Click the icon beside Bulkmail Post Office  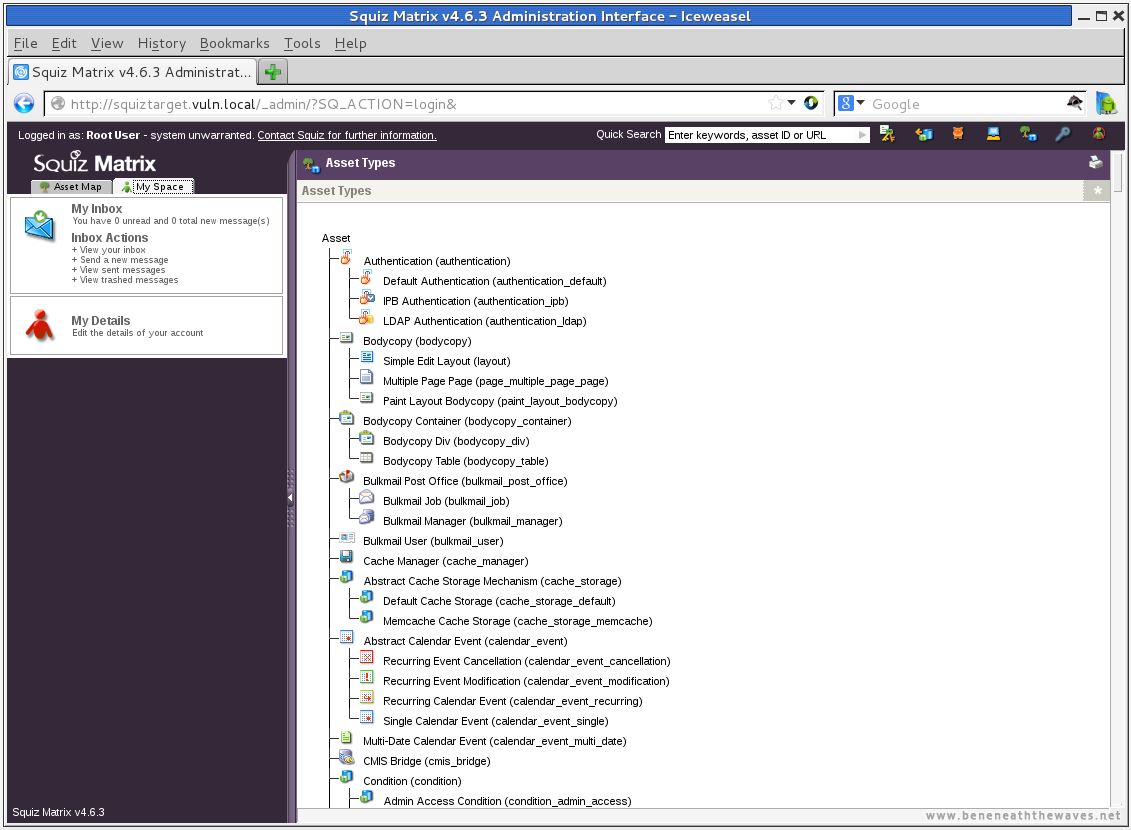[x=346, y=477]
